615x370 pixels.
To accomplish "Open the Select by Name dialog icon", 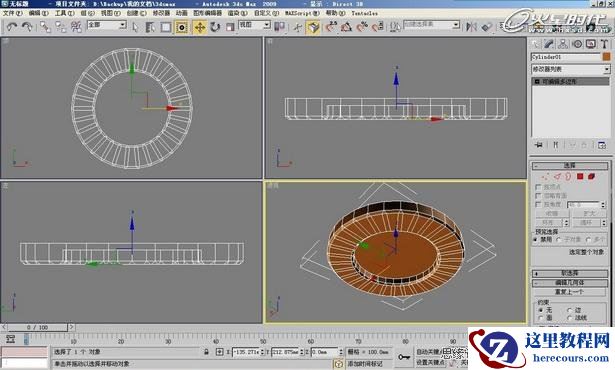I will pyautogui.click(x=150, y=27).
